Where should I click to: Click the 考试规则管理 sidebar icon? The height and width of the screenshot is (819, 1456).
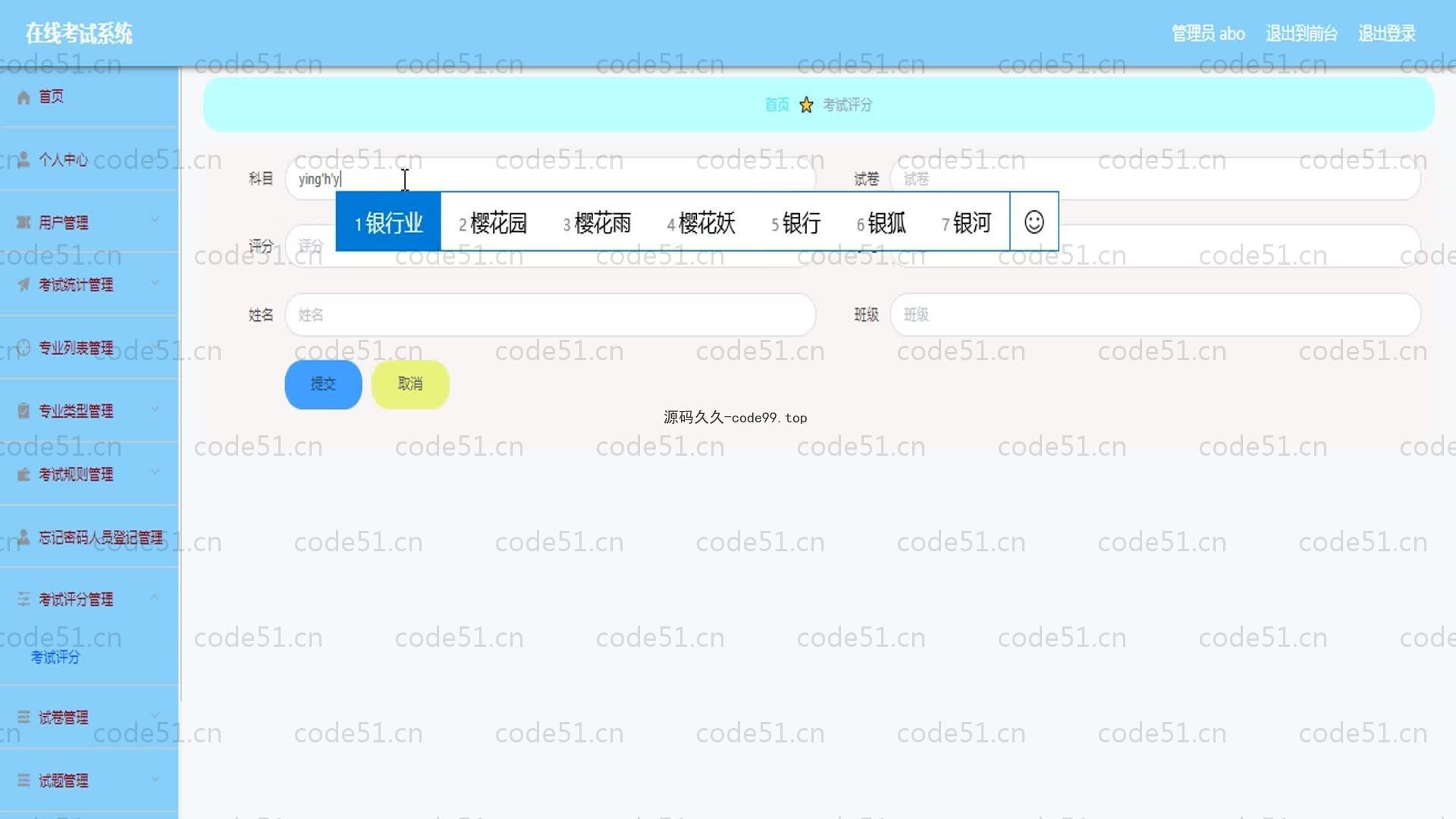coord(24,475)
